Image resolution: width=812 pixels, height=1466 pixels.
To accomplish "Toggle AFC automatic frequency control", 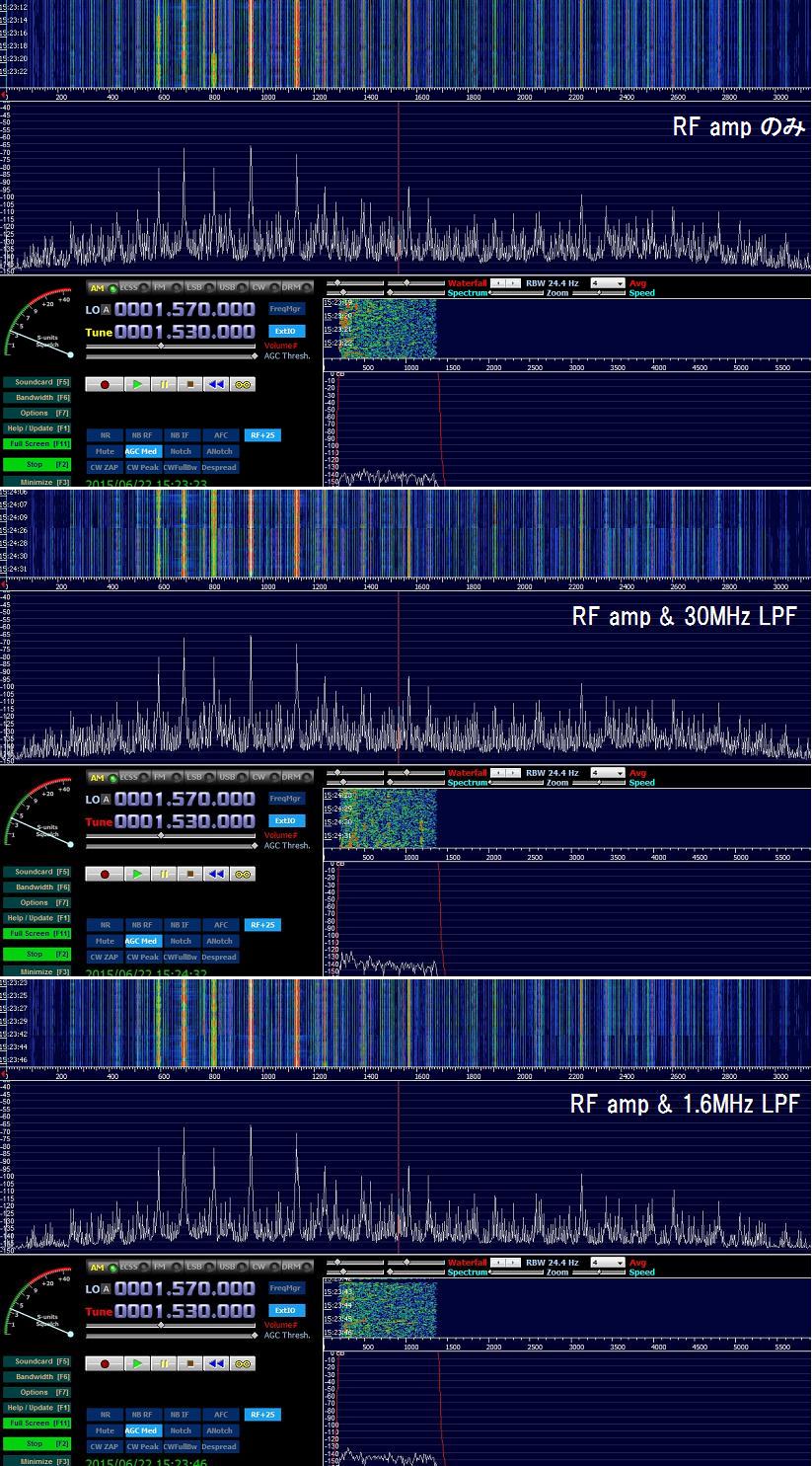I will pyautogui.click(x=220, y=434).
